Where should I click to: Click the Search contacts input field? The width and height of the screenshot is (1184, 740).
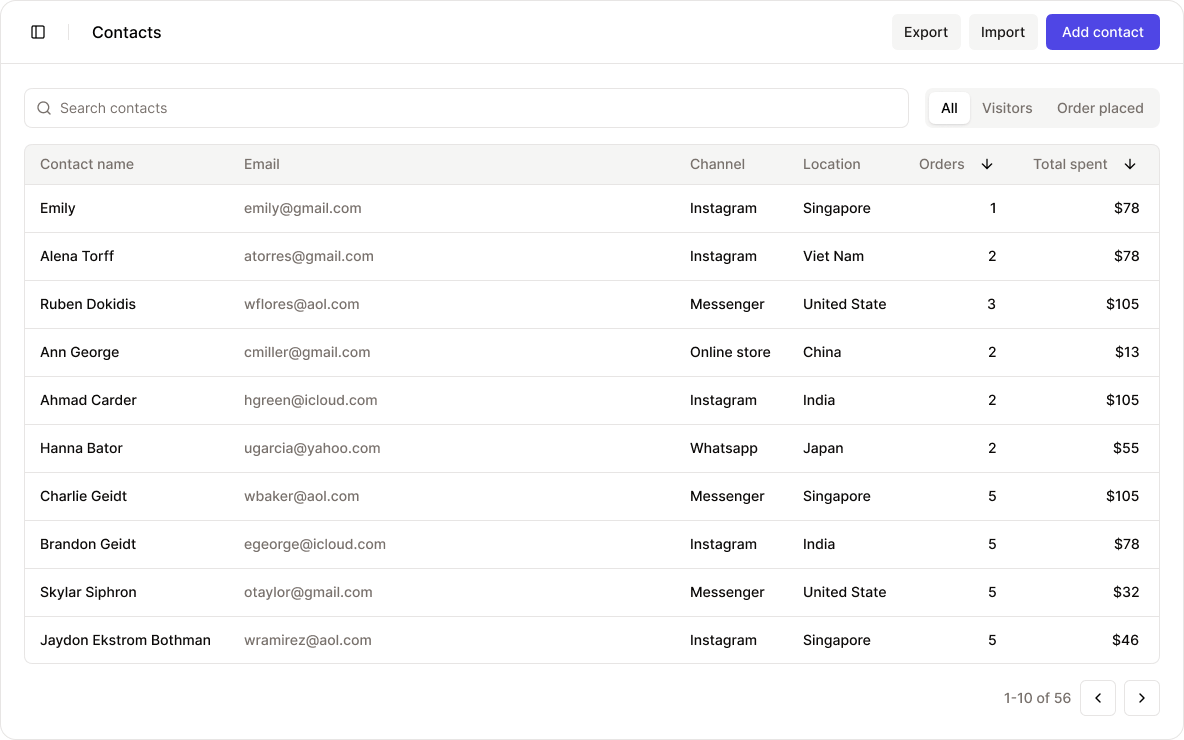point(467,107)
